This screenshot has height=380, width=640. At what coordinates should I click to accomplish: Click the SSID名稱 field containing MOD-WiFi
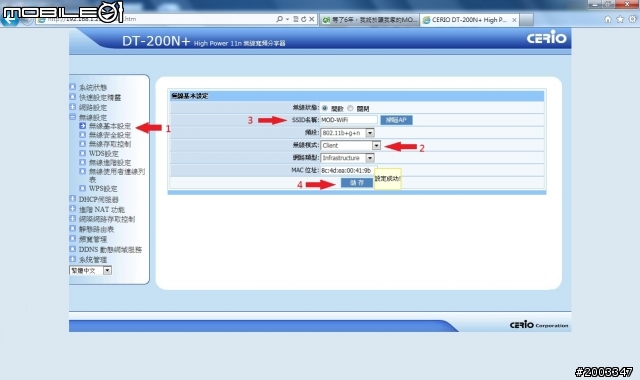coord(349,120)
